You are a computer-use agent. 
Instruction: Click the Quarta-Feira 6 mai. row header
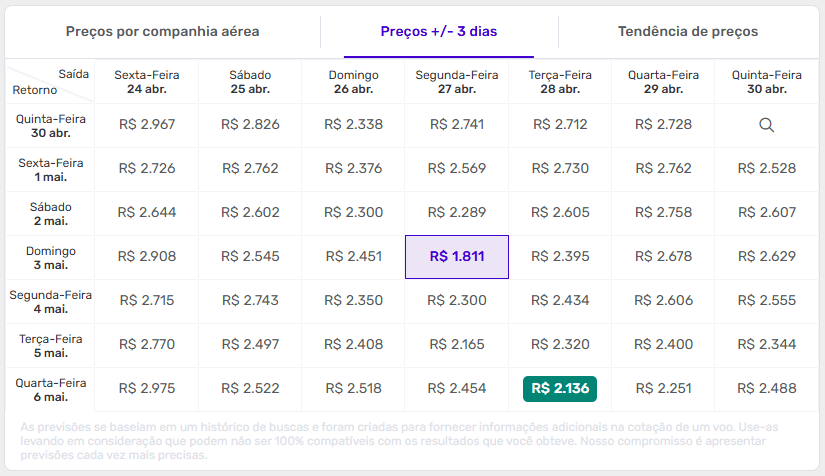pyautogui.click(x=48, y=389)
